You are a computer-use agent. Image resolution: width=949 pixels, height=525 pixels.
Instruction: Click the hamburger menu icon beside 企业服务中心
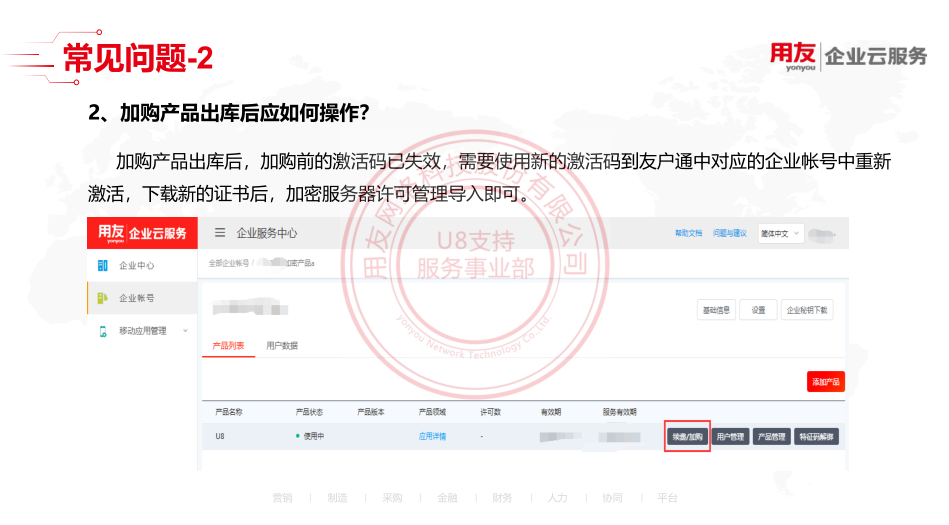220,233
